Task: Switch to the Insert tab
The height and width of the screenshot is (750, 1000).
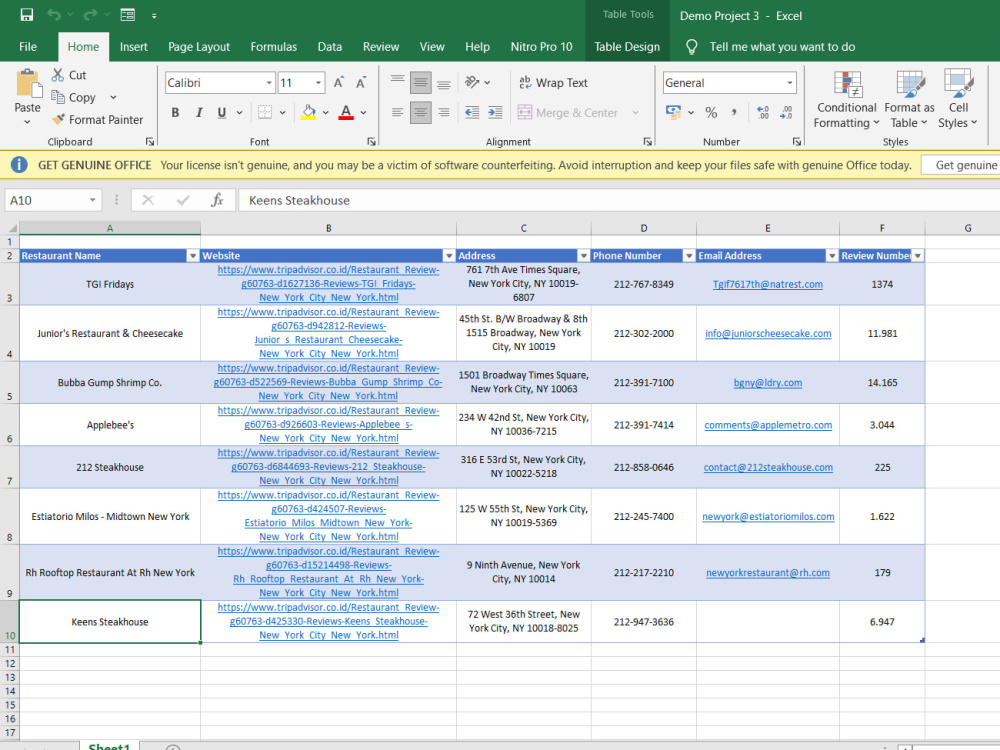Action: point(133,47)
